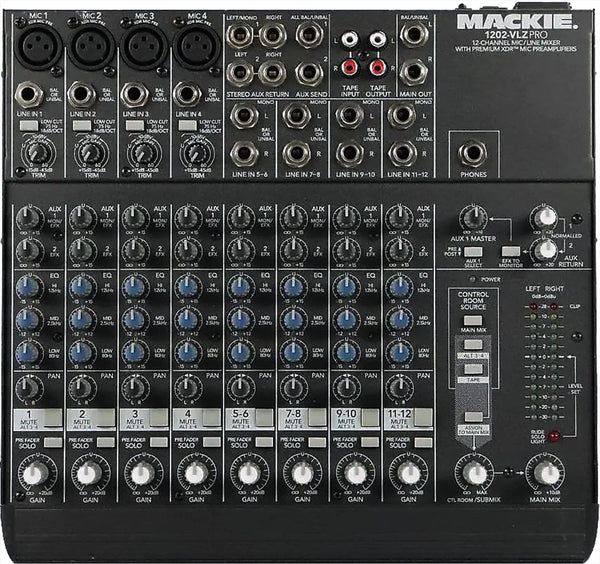Toggle MUTE on stereo channel 9-10
The image size is (600, 564).
coord(371,418)
